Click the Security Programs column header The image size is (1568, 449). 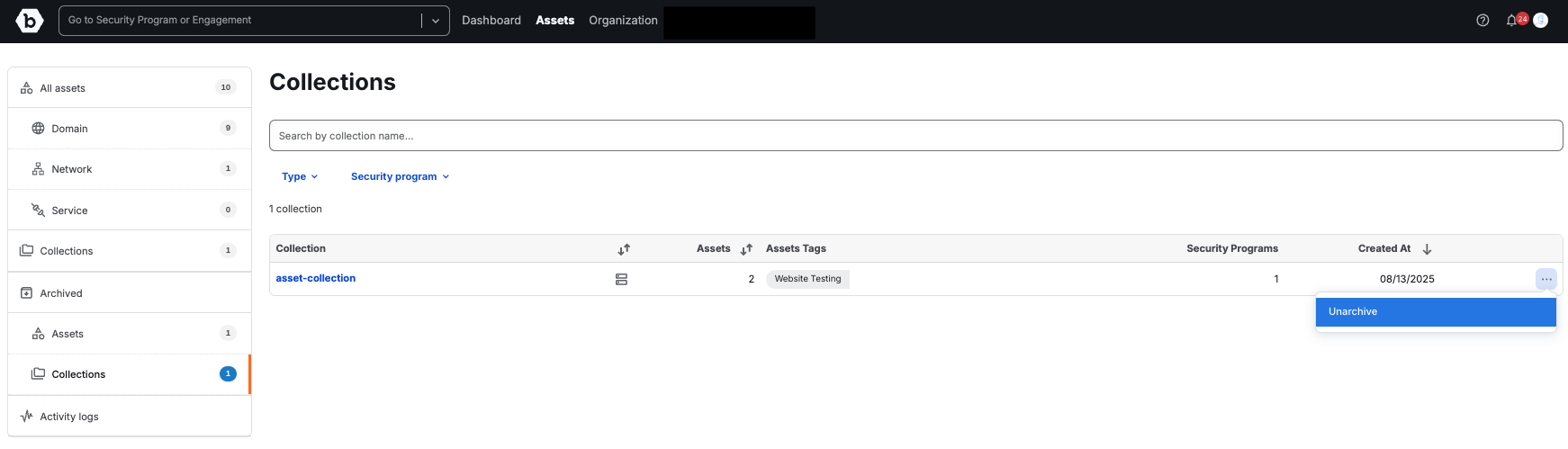coord(1231,248)
